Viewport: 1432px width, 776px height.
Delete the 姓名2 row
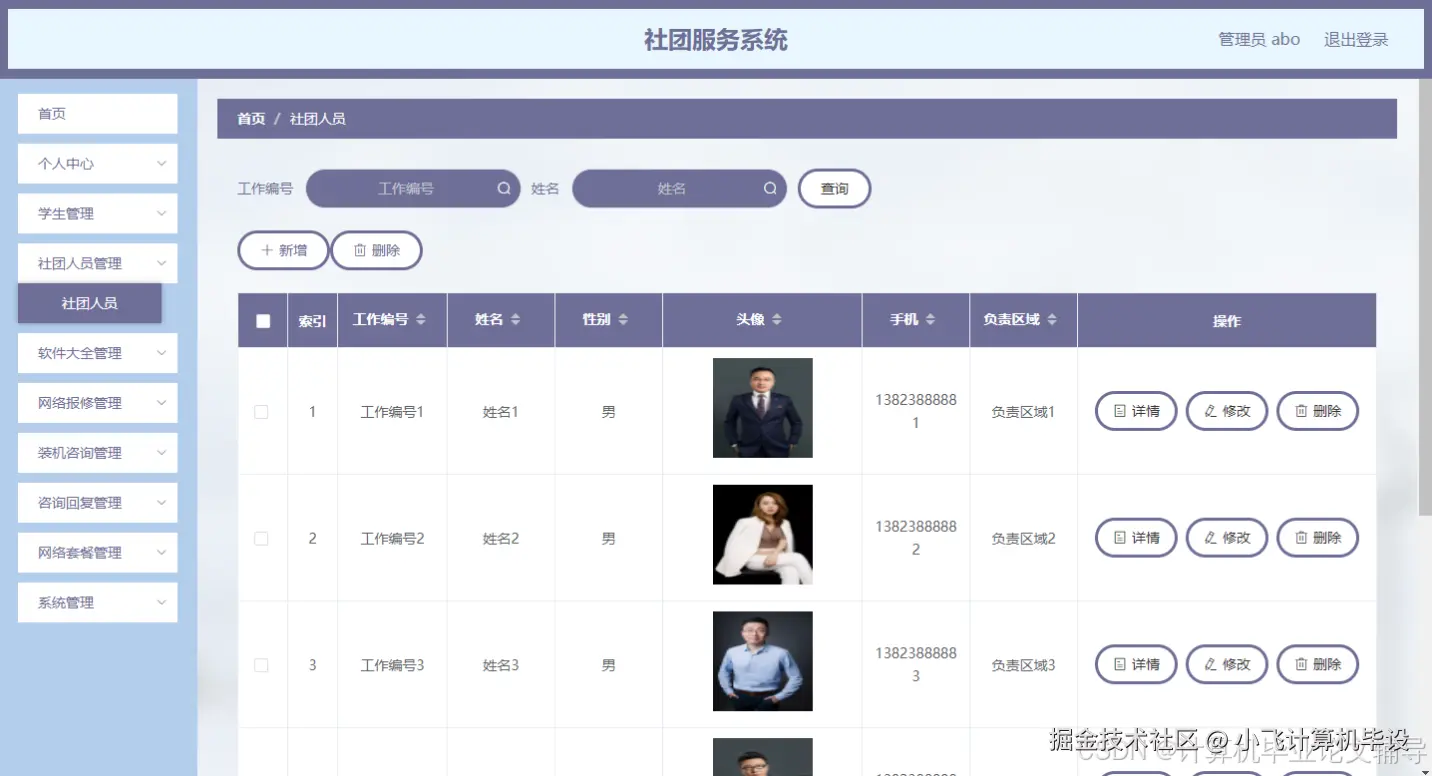point(1318,538)
